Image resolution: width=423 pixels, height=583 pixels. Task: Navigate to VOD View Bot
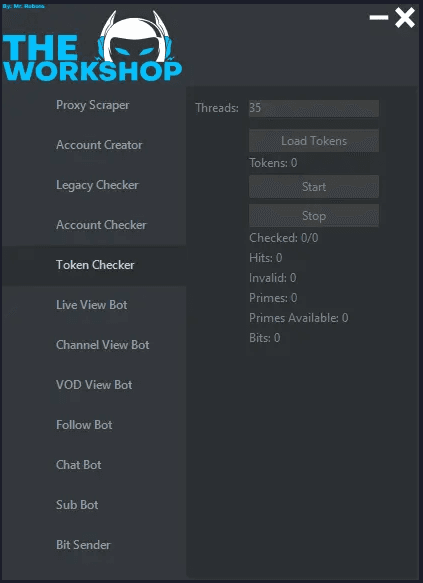click(94, 385)
